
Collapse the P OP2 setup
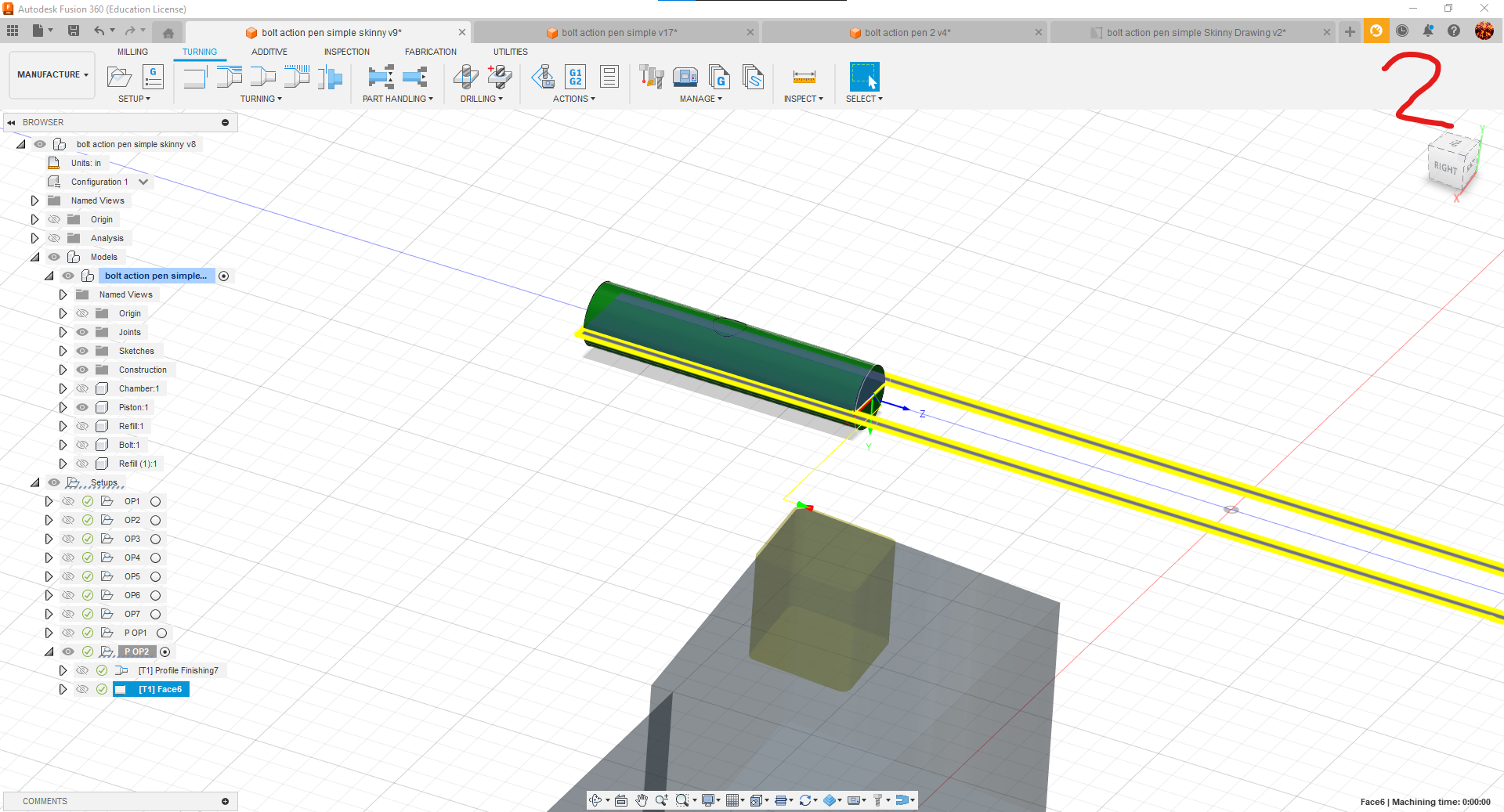tap(49, 651)
